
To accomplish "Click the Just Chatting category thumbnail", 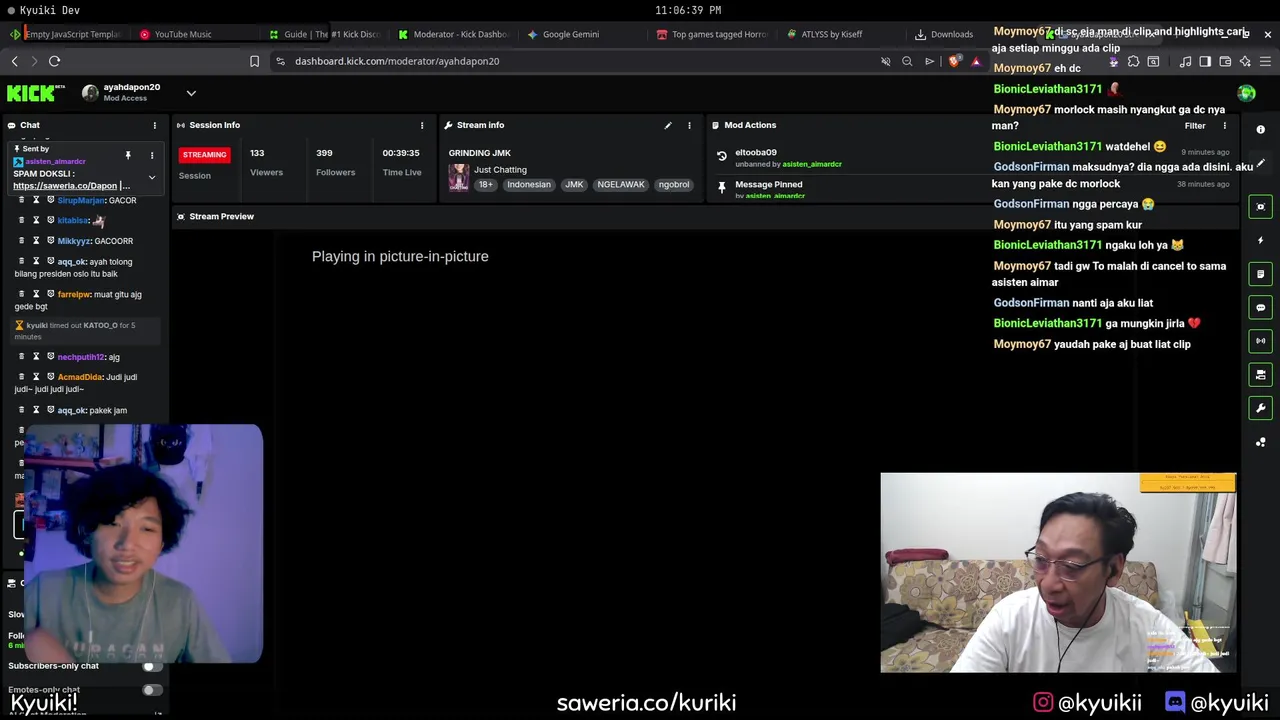I will coord(458,177).
